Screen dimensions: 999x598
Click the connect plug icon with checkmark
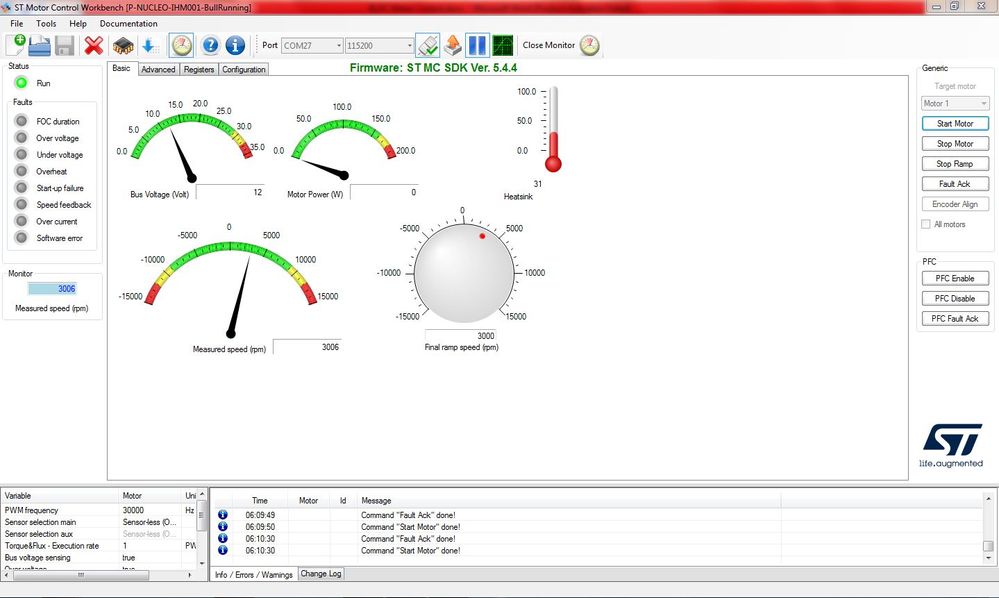pos(428,45)
